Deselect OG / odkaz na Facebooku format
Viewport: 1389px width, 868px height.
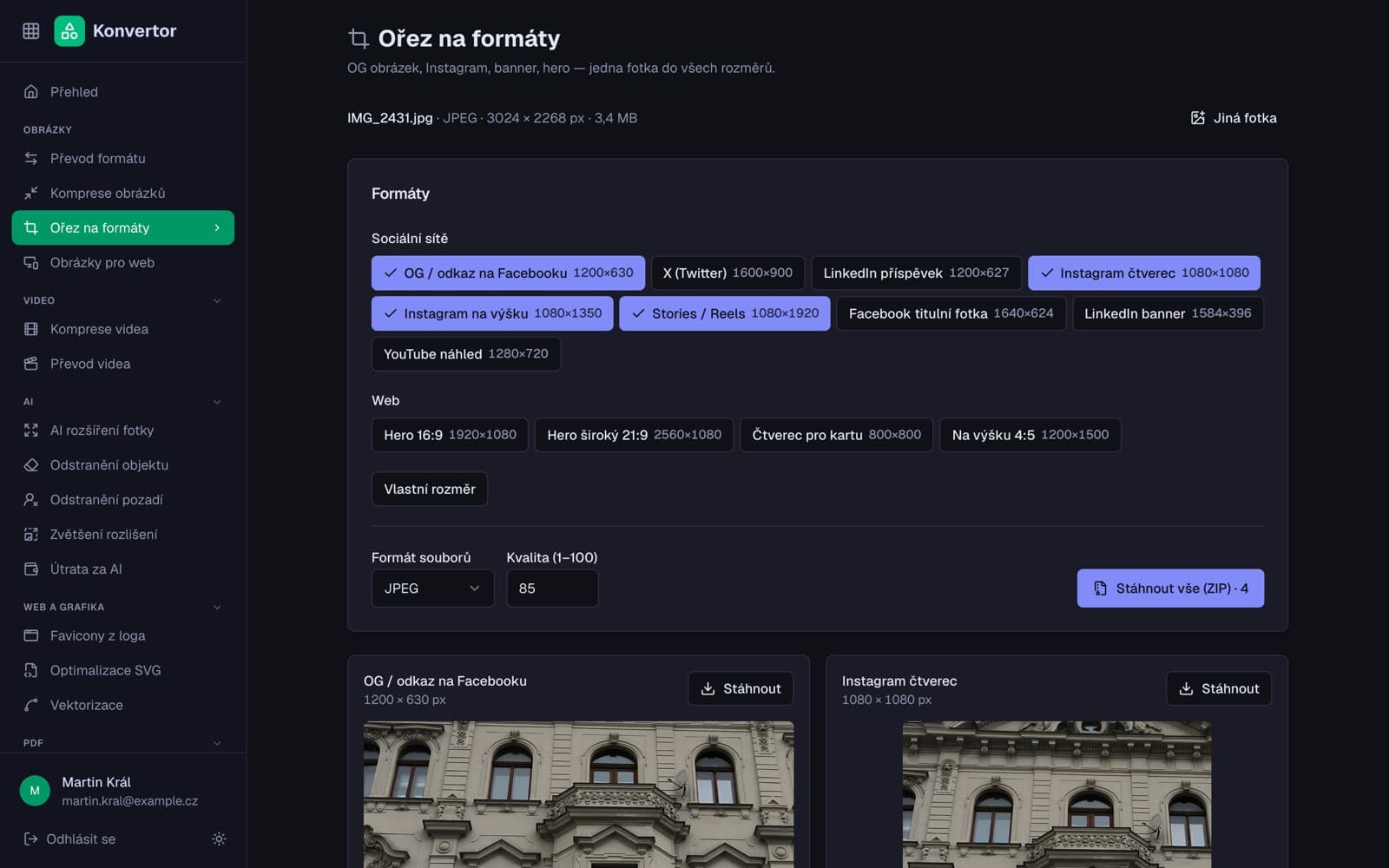point(508,273)
